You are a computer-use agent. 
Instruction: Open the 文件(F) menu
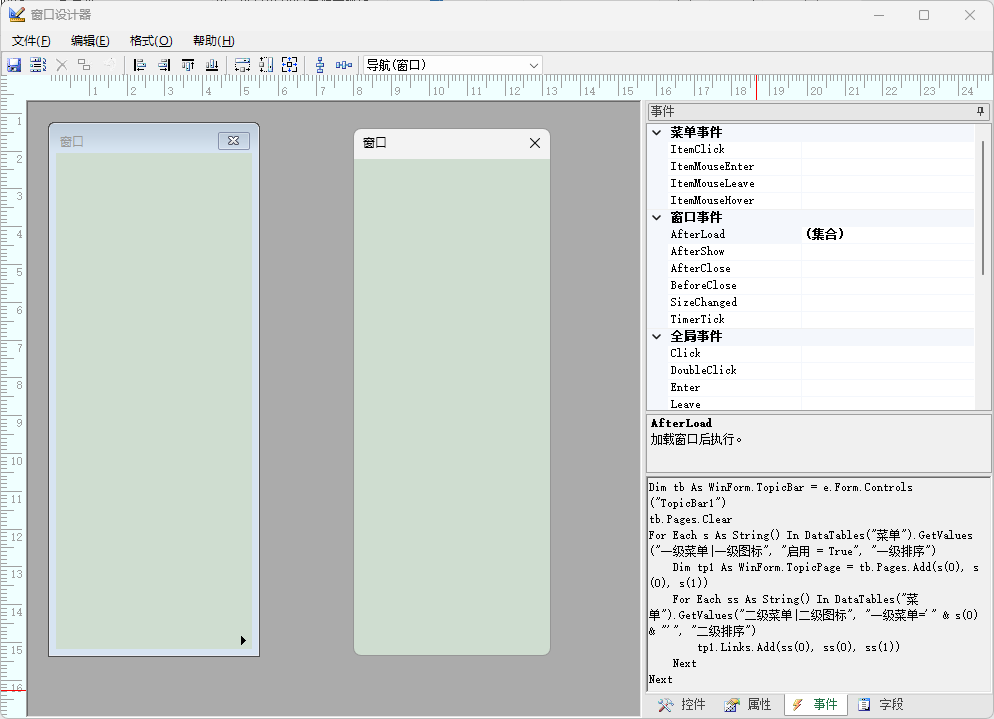31,41
